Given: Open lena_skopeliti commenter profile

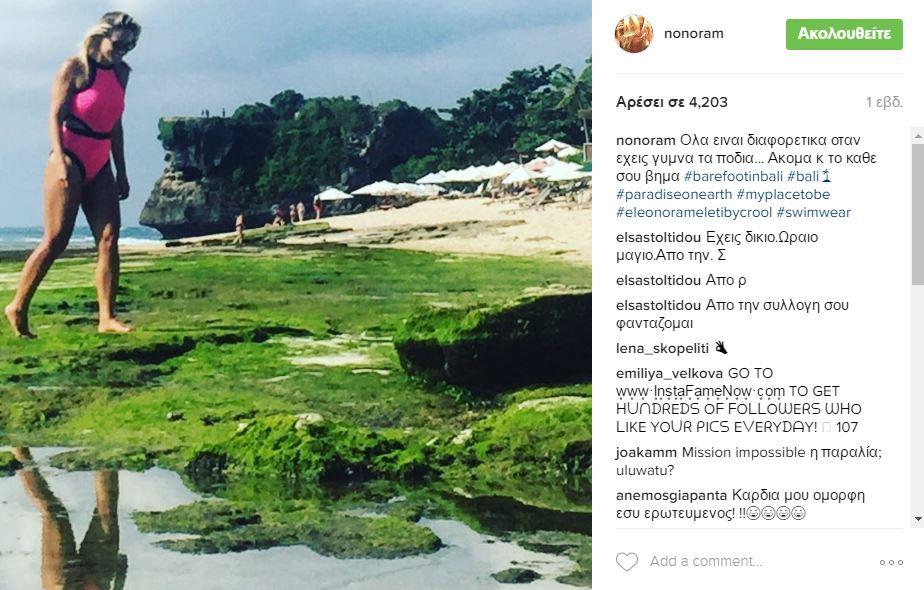Looking at the screenshot, I should [663, 348].
